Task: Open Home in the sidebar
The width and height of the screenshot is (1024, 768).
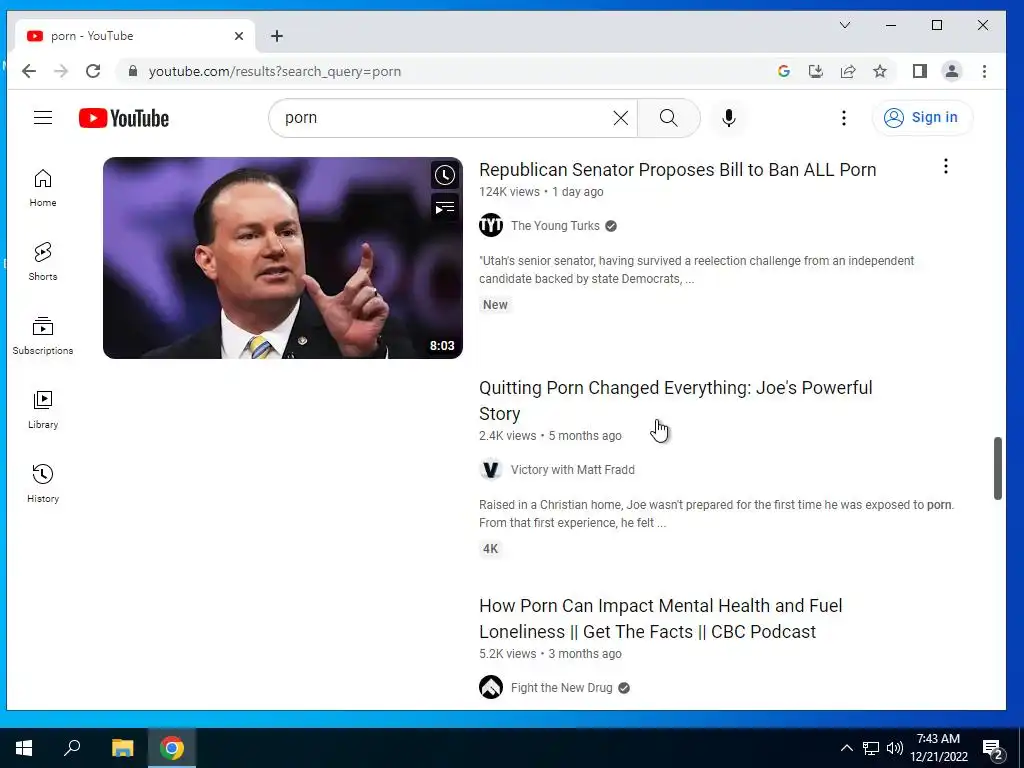Action: (x=43, y=188)
